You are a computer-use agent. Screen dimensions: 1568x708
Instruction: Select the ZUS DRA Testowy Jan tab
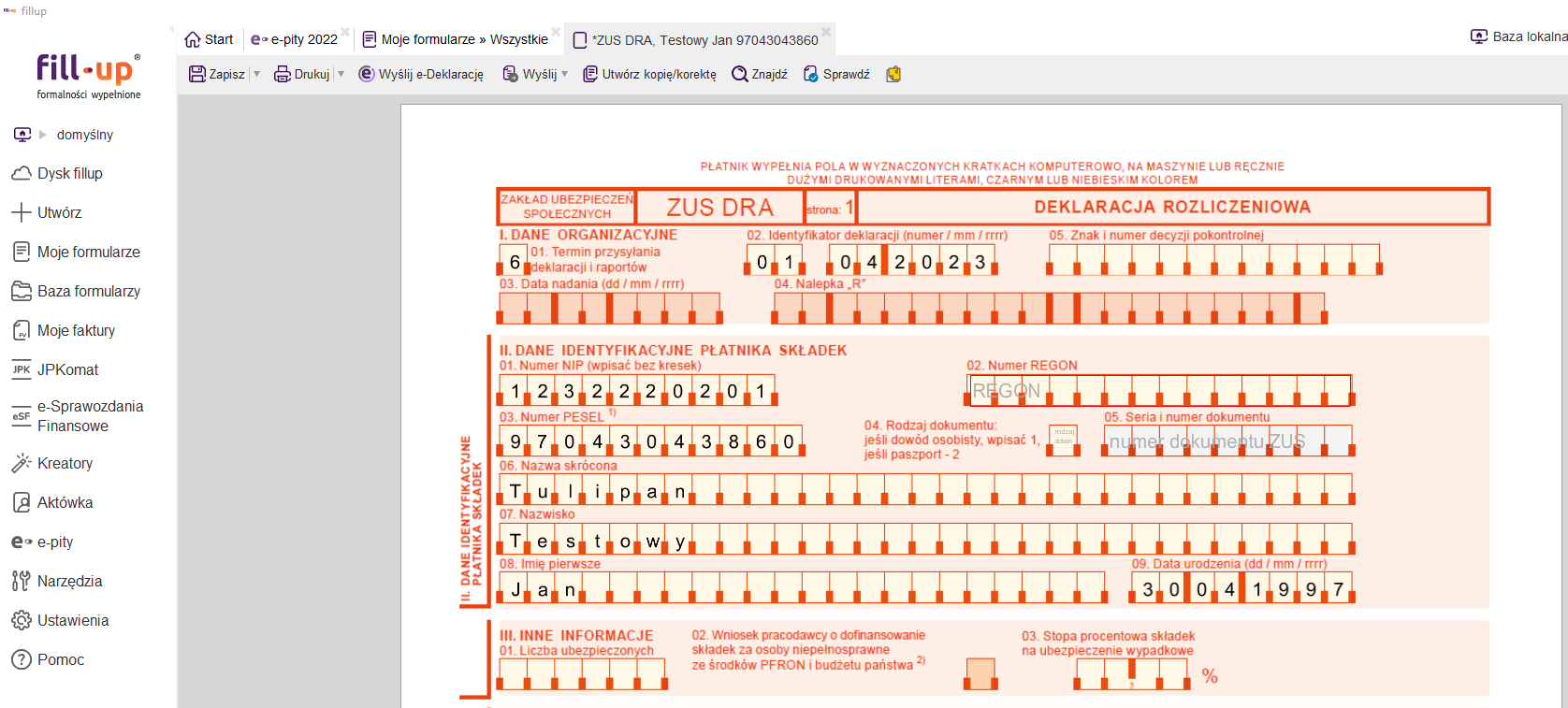[x=695, y=39]
